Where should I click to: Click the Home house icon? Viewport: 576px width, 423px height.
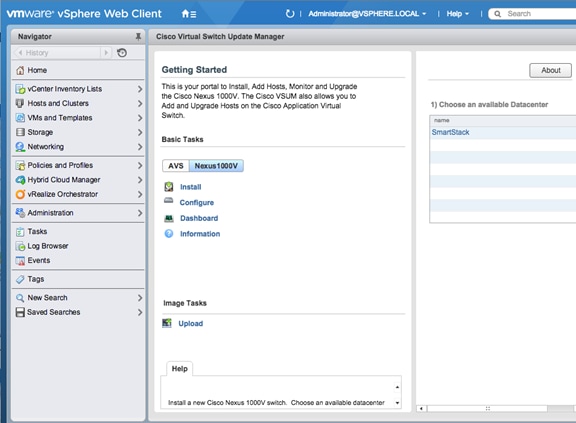[20, 70]
